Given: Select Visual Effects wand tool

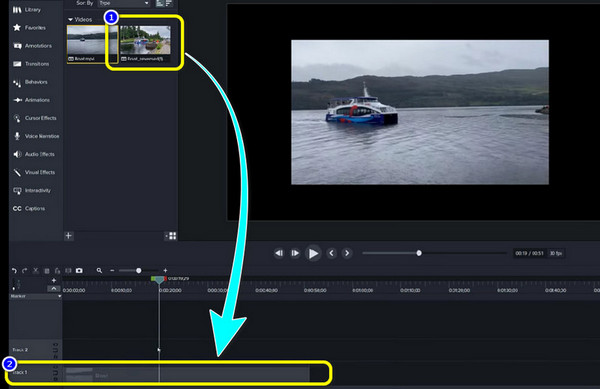Looking at the screenshot, I should pos(34,172).
